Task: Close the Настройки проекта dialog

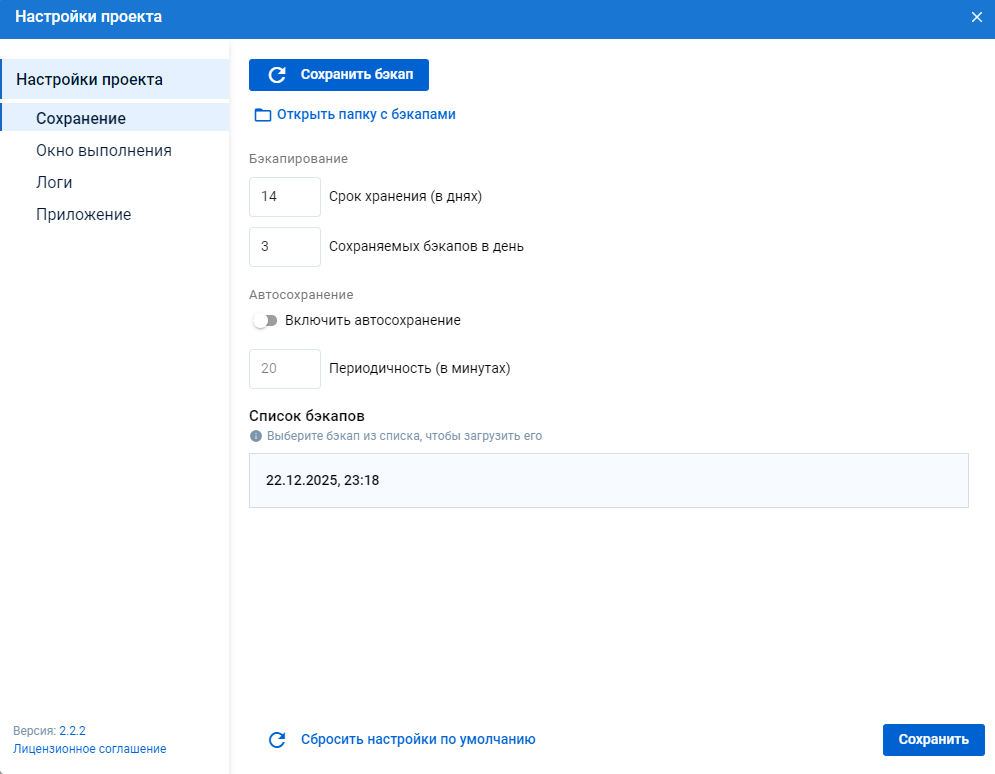Action: click(977, 17)
